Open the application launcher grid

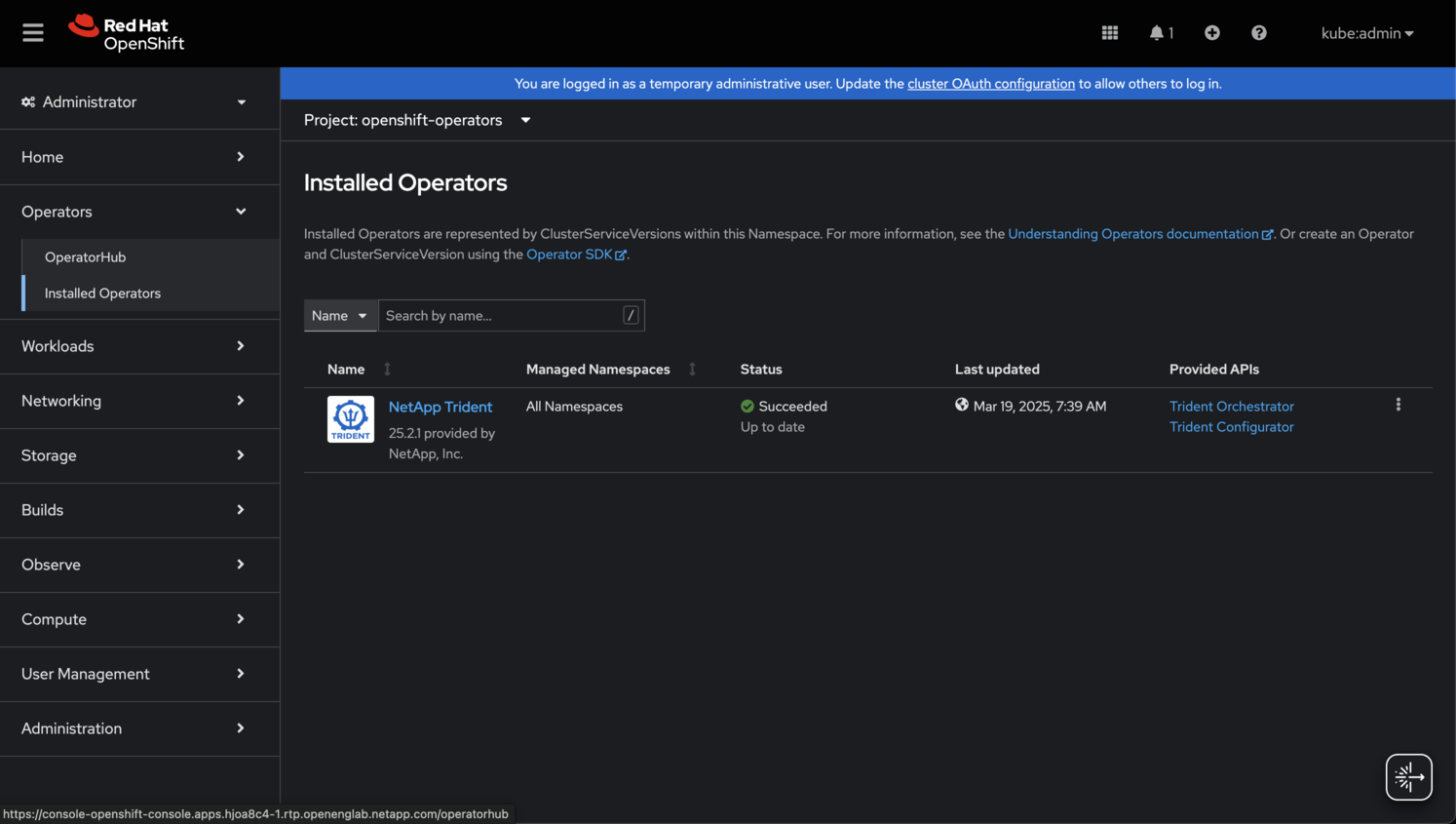tap(1110, 33)
